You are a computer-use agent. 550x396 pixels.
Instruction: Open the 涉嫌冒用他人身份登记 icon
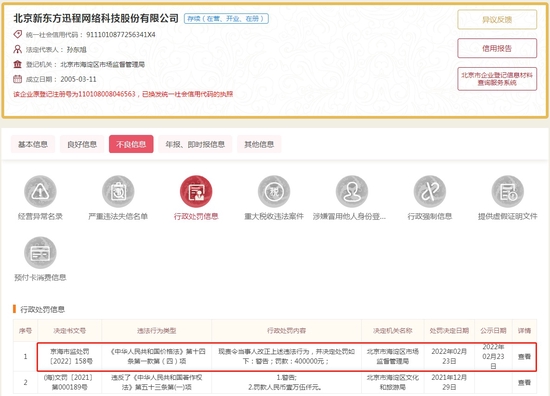point(352,192)
